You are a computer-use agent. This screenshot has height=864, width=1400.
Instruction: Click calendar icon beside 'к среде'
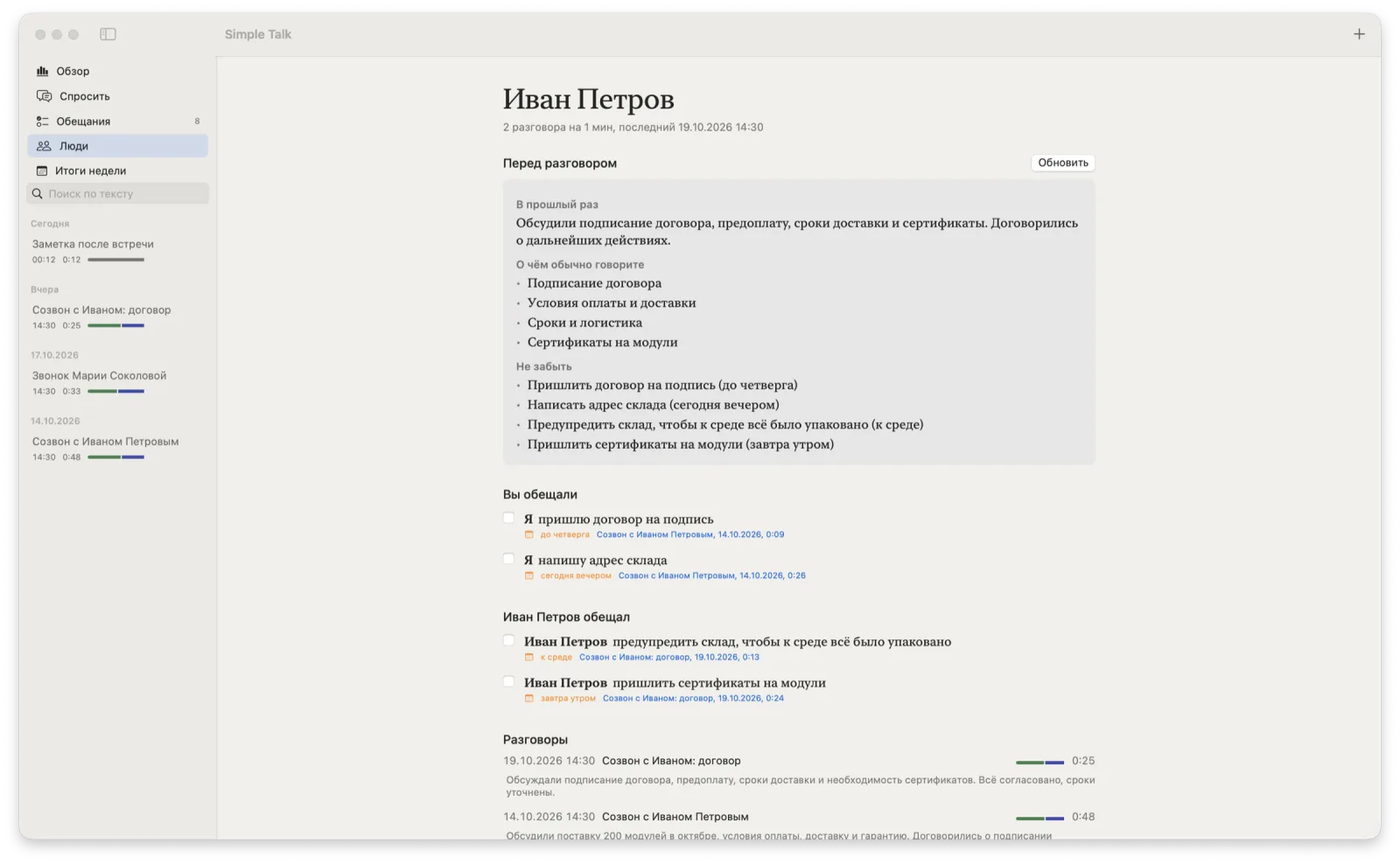point(529,657)
